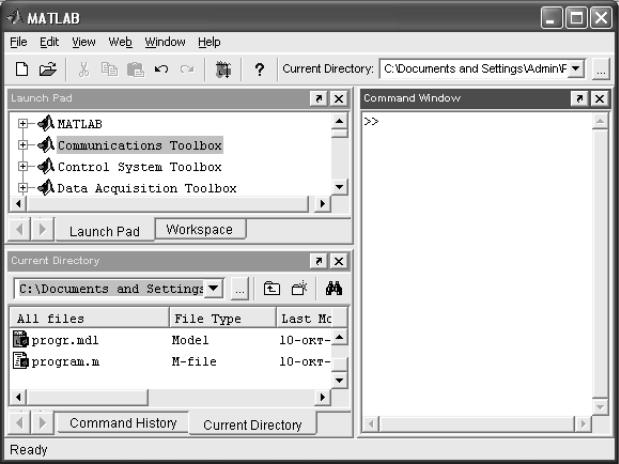The height and width of the screenshot is (464, 619).
Task: Undock the Launch Pad panel
Action: [x=318, y=98]
